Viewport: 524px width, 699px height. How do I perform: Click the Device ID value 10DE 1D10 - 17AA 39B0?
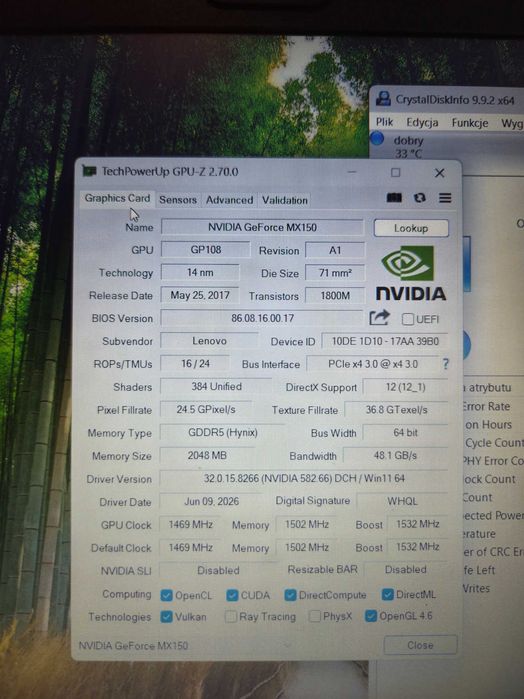(385, 341)
